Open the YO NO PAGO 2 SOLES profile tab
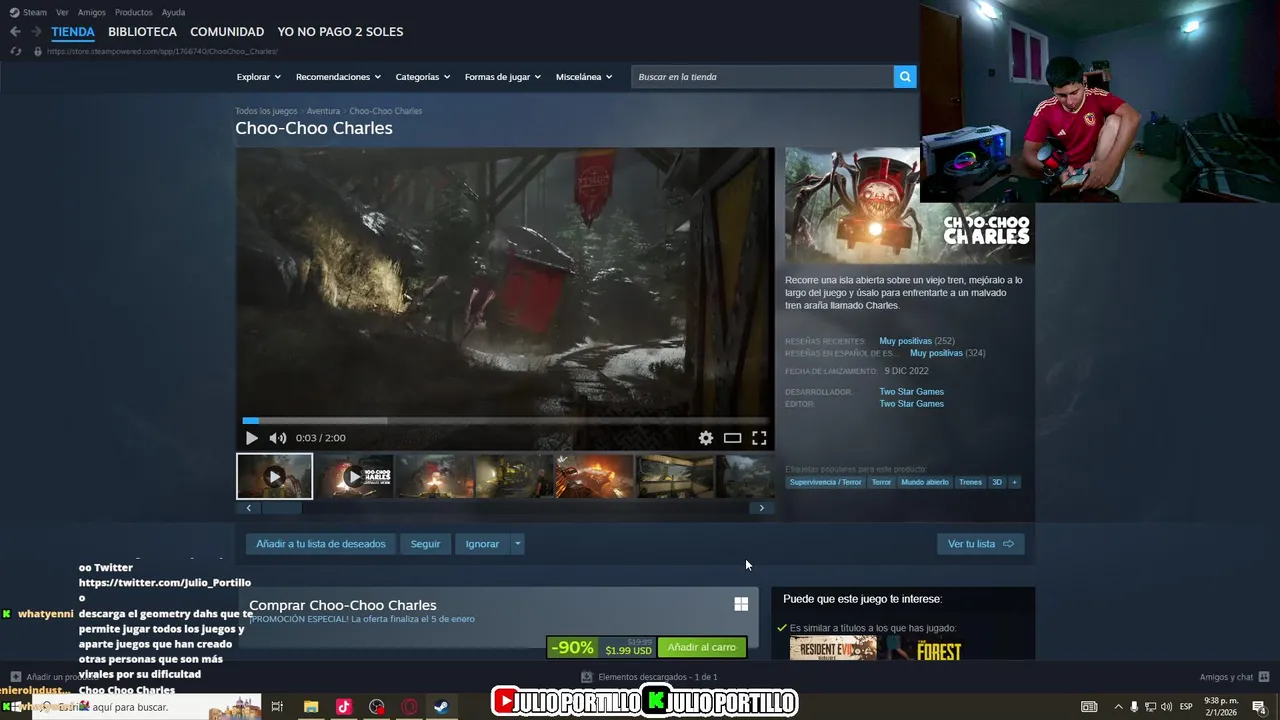This screenshot has height=720, width=1280. click(340, 32)
